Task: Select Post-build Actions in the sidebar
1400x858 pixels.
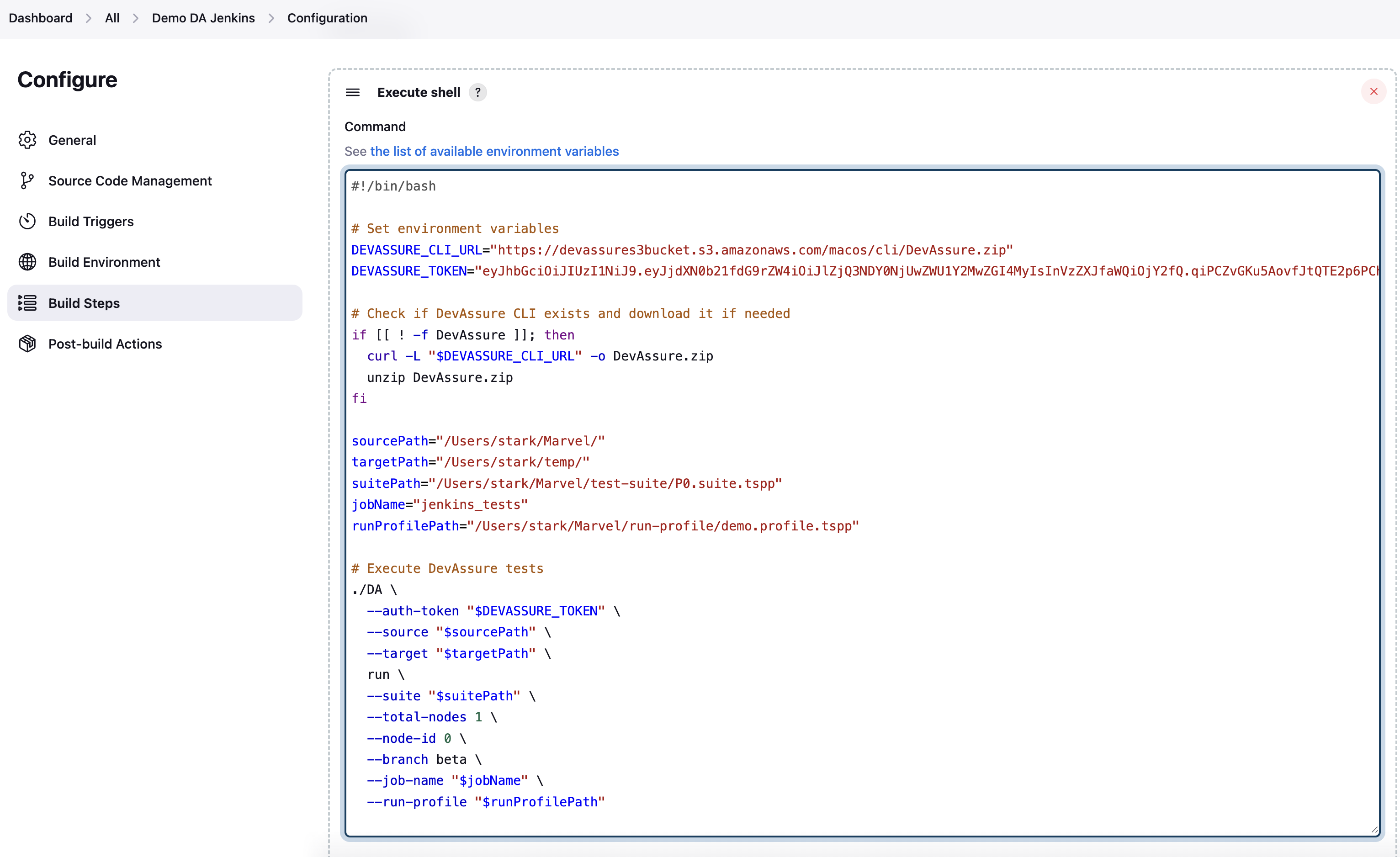Action: click(105, 344)
